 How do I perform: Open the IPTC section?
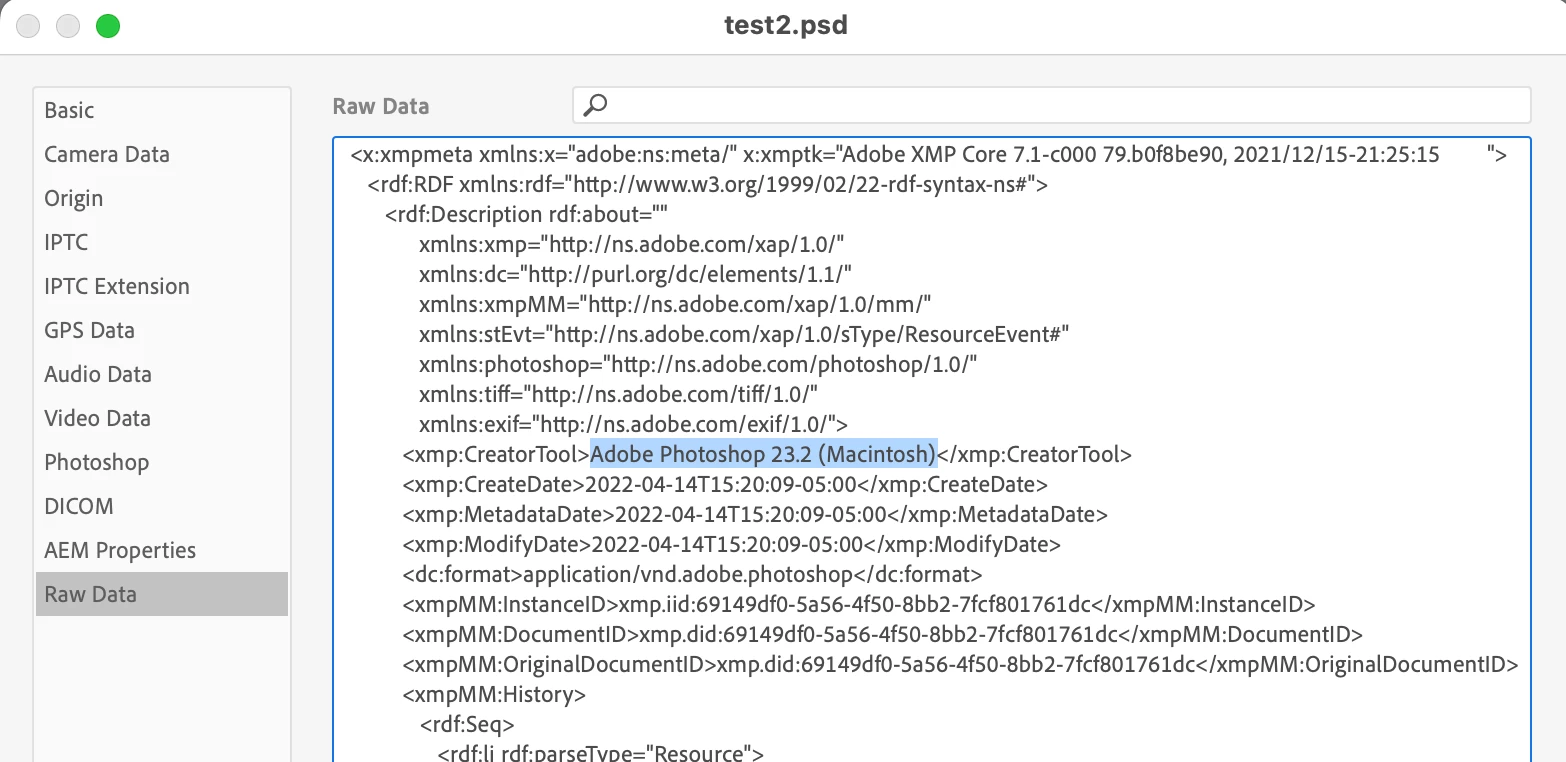pyautogui.click(x=162, y=242)
